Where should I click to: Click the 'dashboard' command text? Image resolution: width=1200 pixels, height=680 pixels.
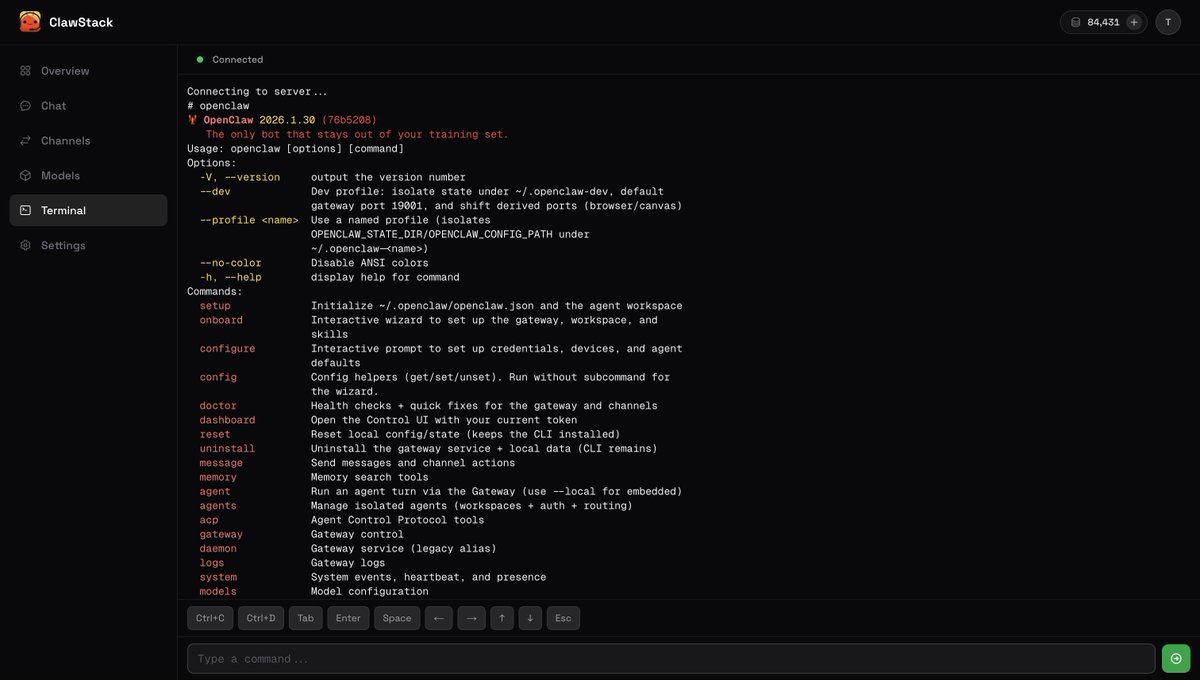point(227,420)
